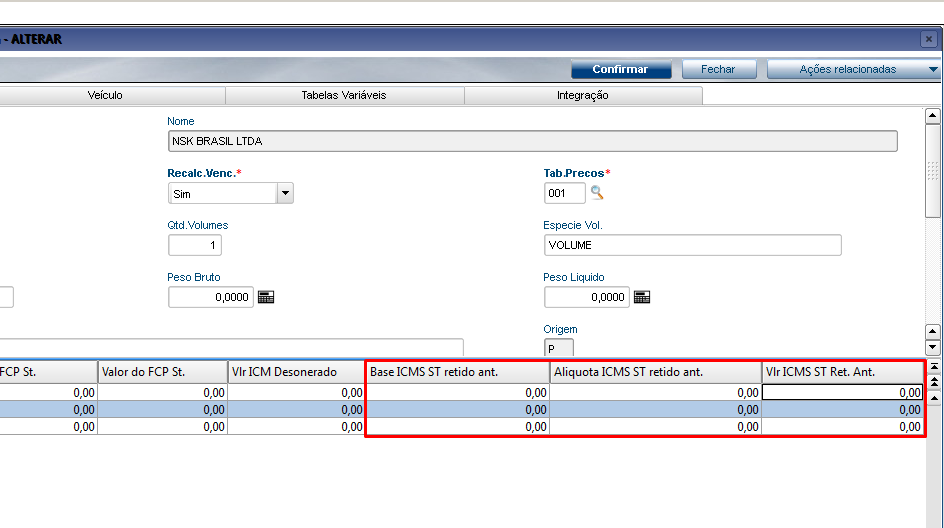944x528 pixels.
Task: Click the Peso Liquido value field
Action: pyautogui.click(x=587, y=297)
